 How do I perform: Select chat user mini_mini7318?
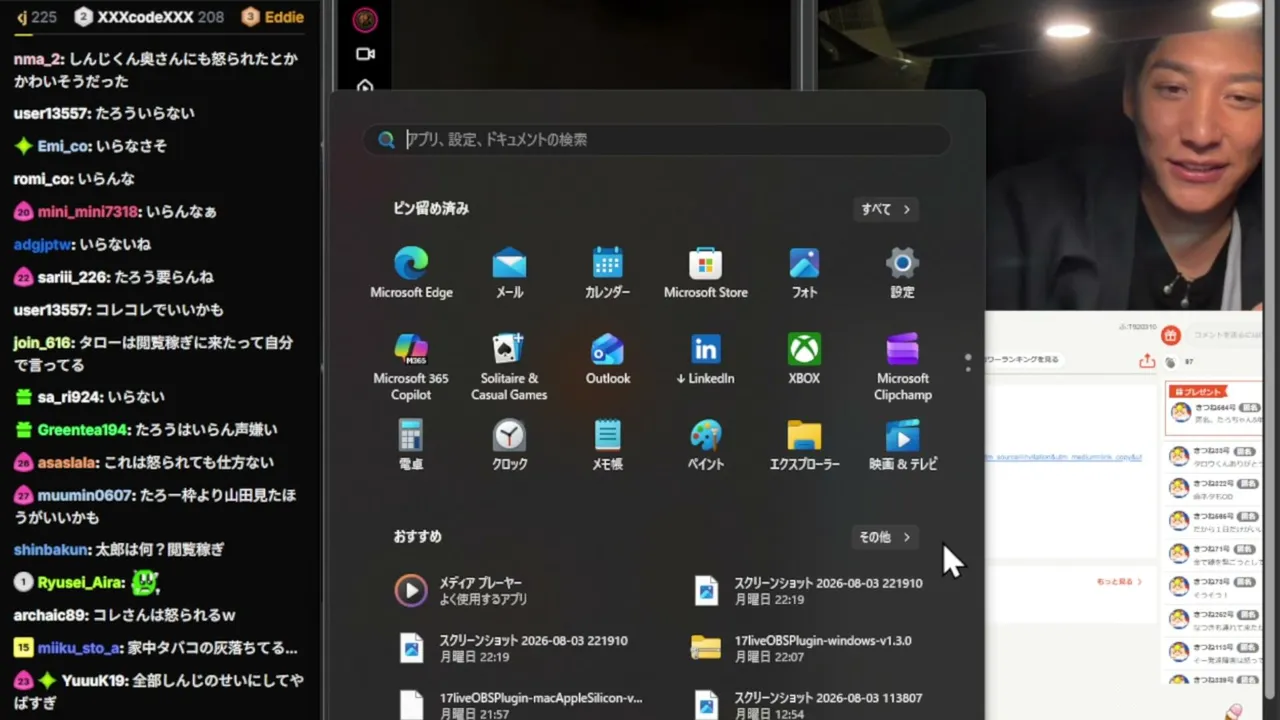87,212
